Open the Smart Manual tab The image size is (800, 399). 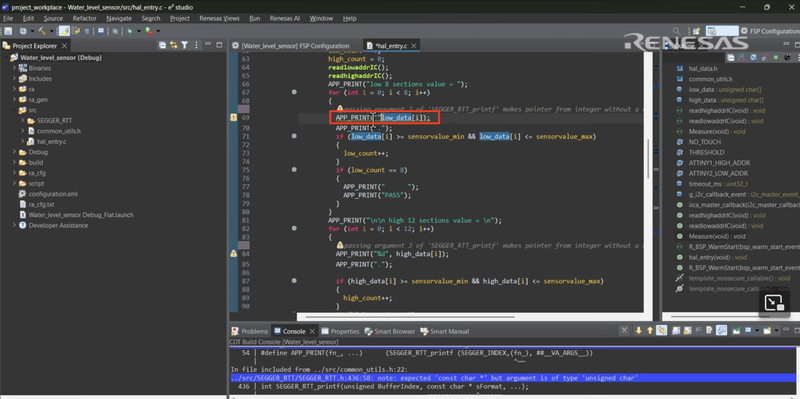(x=444, y=331)
